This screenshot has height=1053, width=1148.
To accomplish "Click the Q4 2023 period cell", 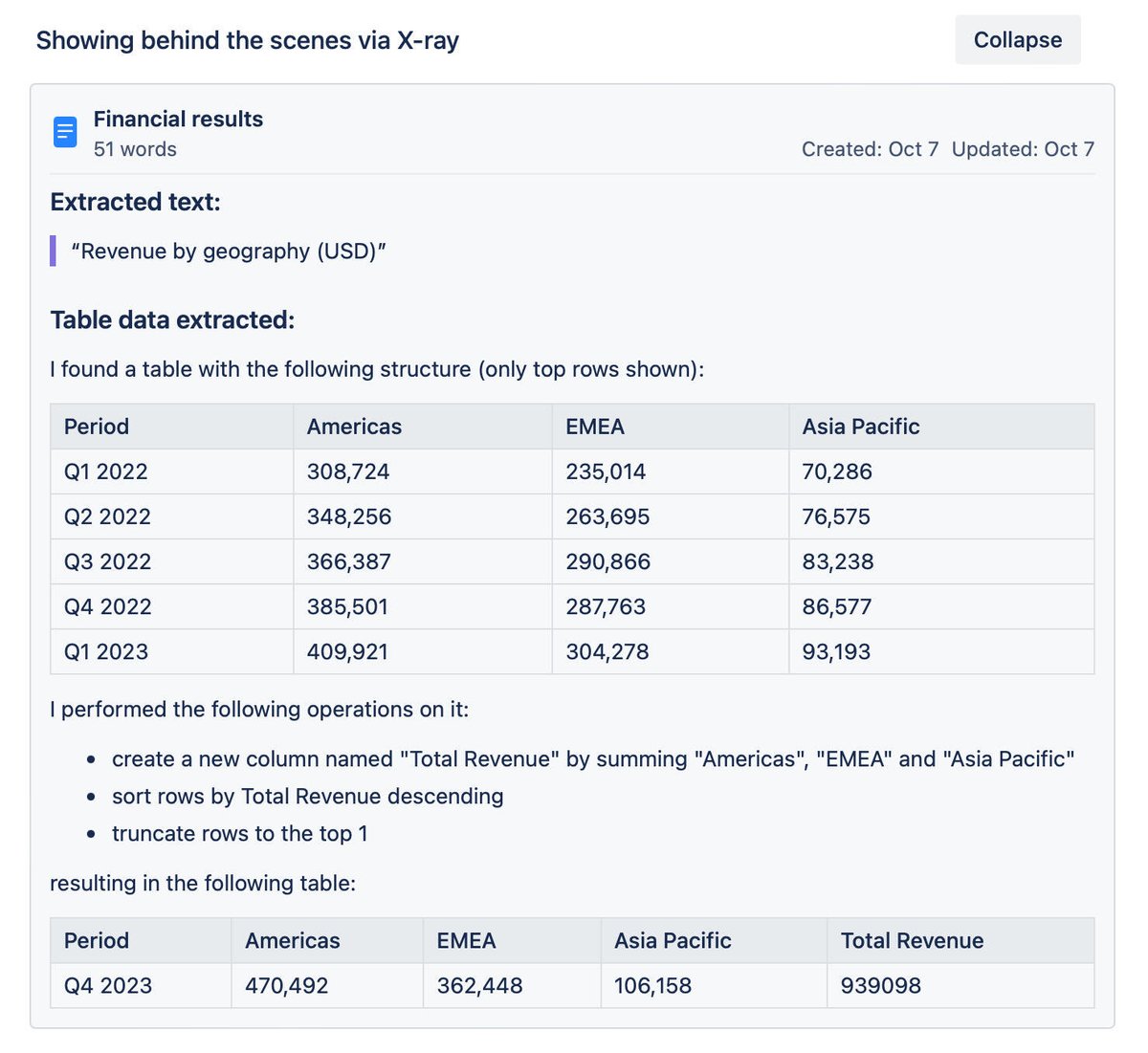I will [x=108, y=985].
